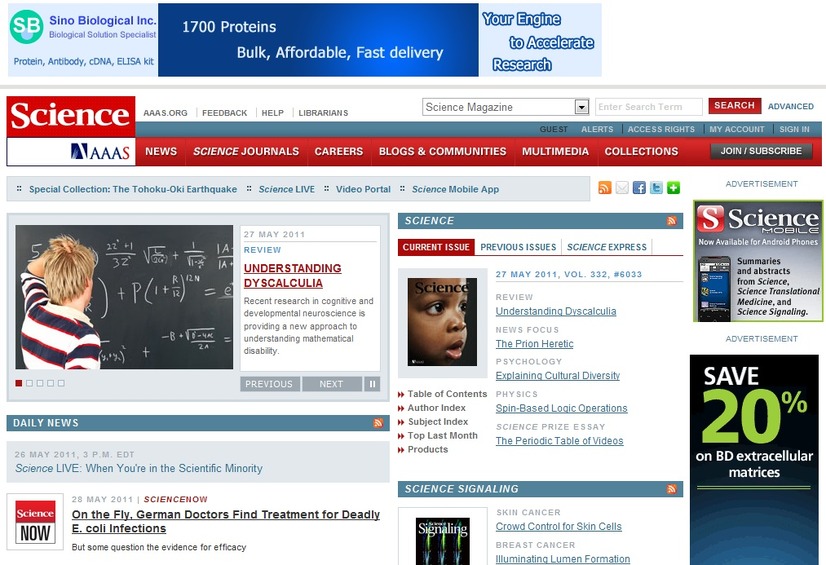
Task: Click Science Mobile Android advertisement
Action: pyautogui.click(x=758, y=261)
